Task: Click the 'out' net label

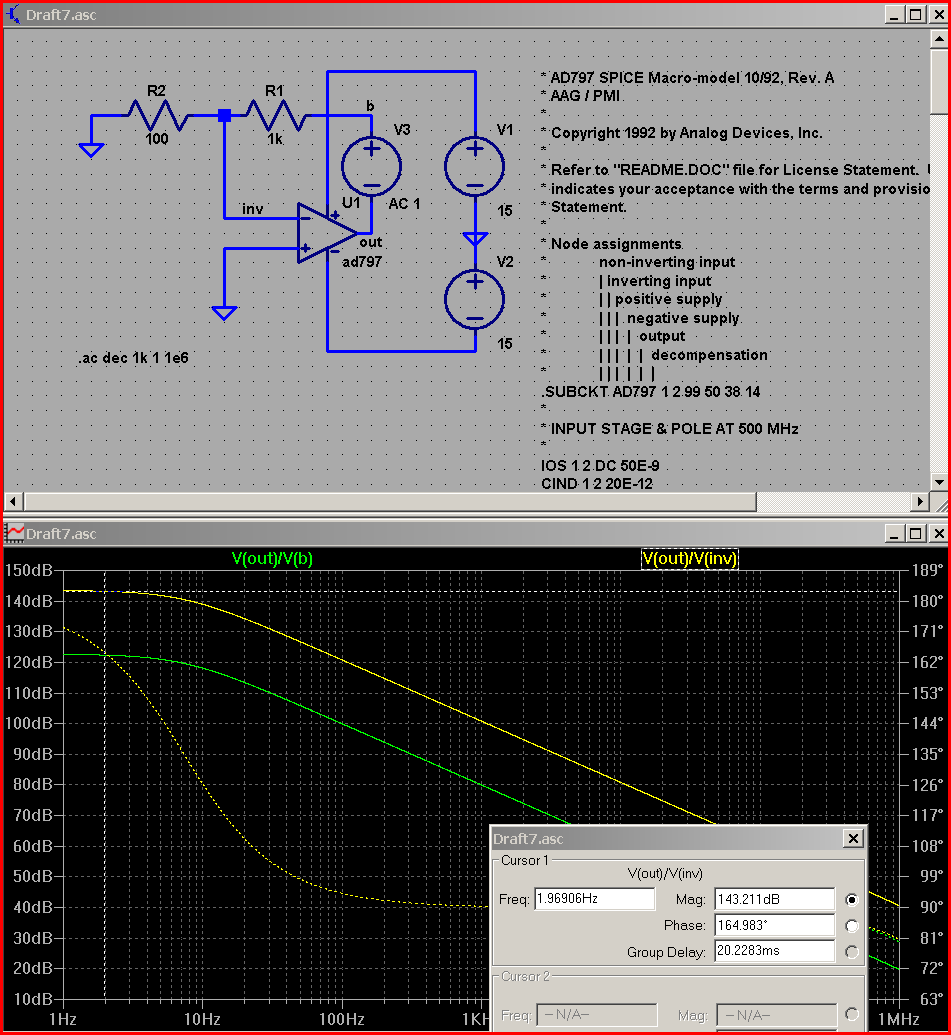Action: pos(371,242)
